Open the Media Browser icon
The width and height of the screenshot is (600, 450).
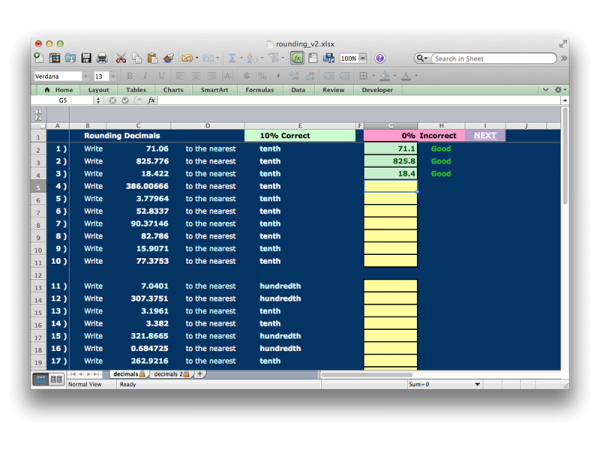click(329, 58)
